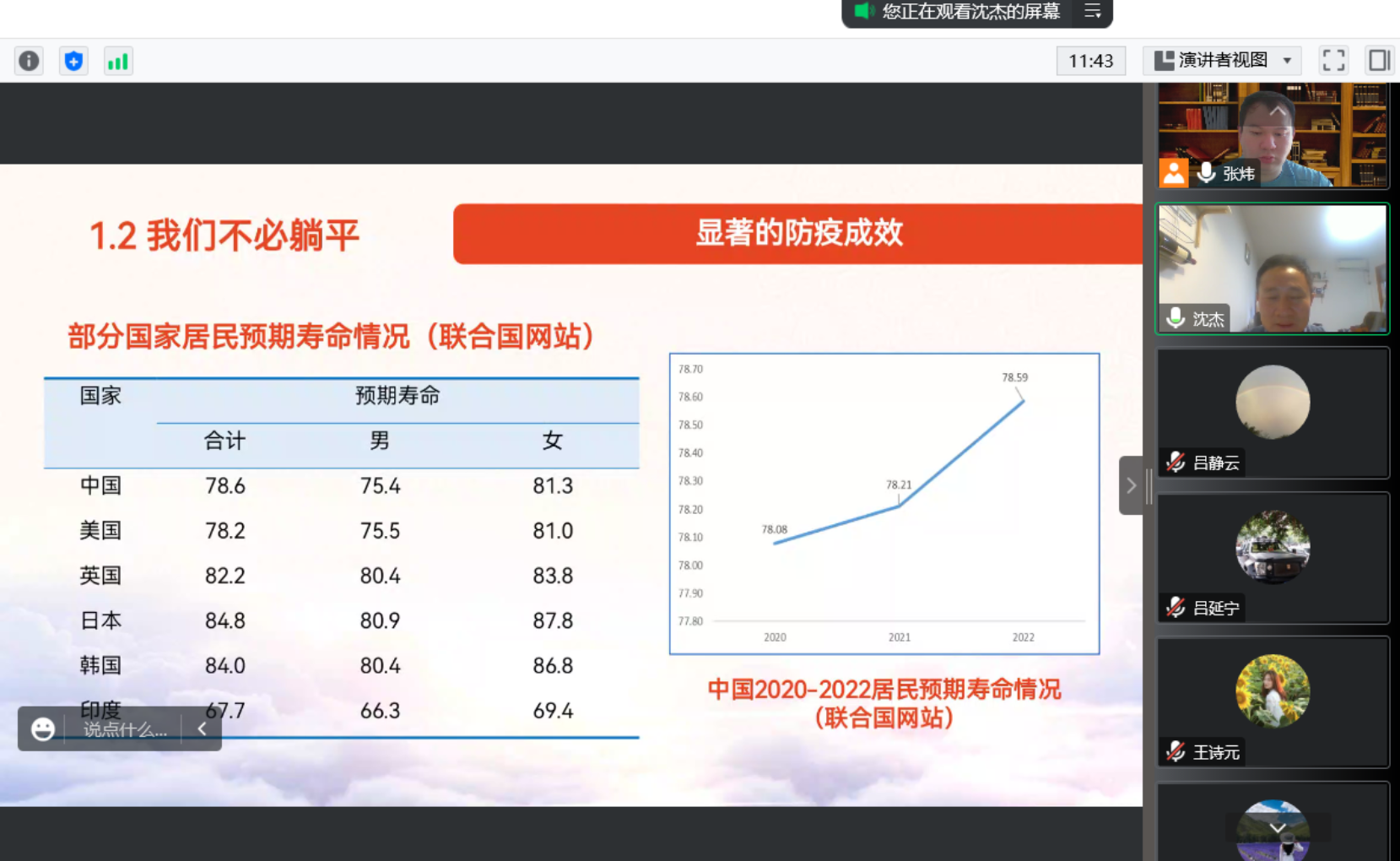Open the emoji reaction smiley
Viewport: 1400px width, 861px height.
point(43,729)
